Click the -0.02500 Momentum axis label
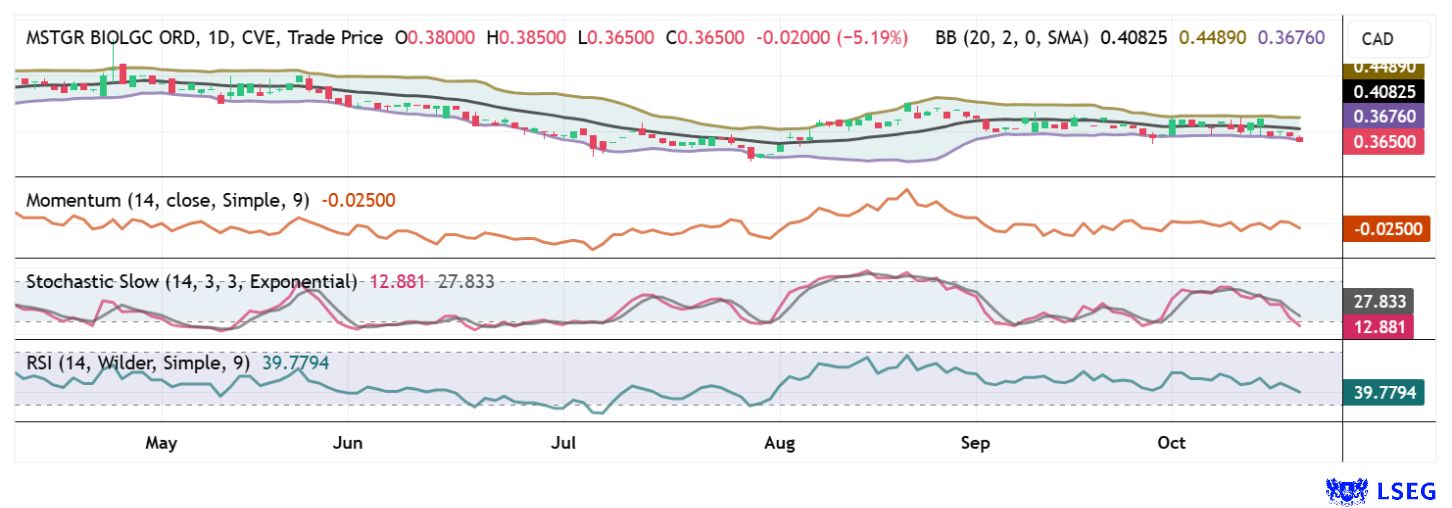The image size is (1452, 508). [x=1385, y=229]
